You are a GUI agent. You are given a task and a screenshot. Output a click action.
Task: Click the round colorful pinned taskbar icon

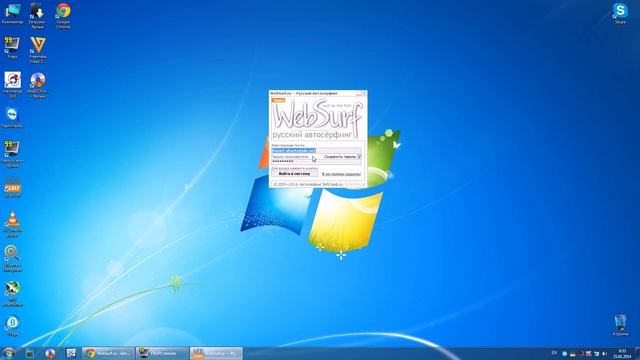click(50, 353)
